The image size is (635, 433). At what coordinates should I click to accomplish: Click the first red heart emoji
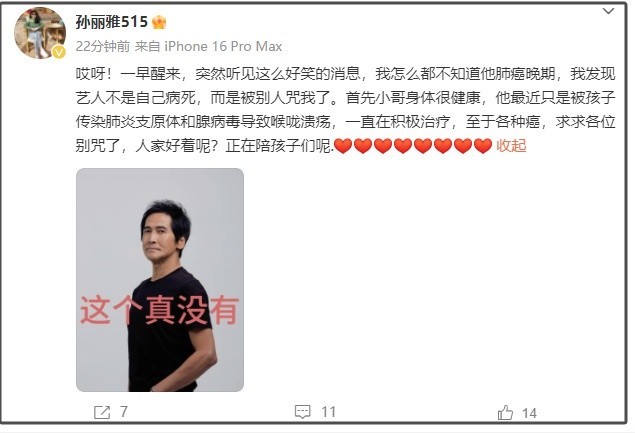343,146
